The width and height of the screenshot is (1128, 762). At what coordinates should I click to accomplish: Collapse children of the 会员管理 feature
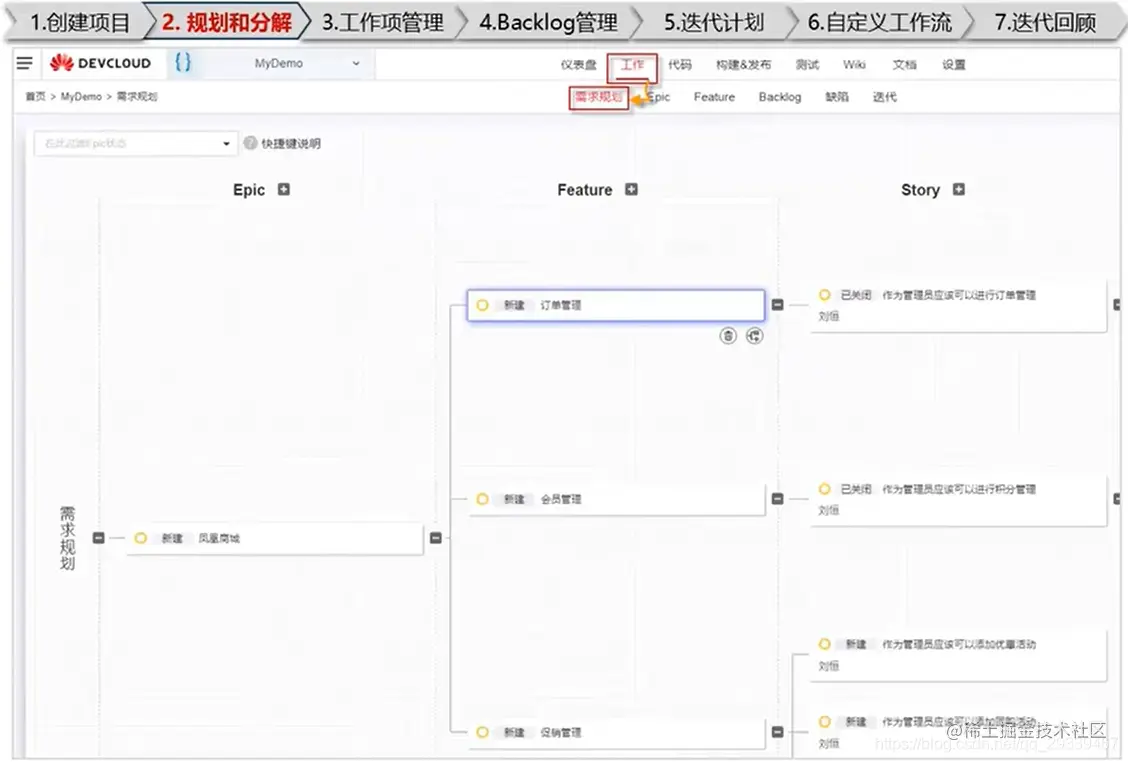(777, 499)
